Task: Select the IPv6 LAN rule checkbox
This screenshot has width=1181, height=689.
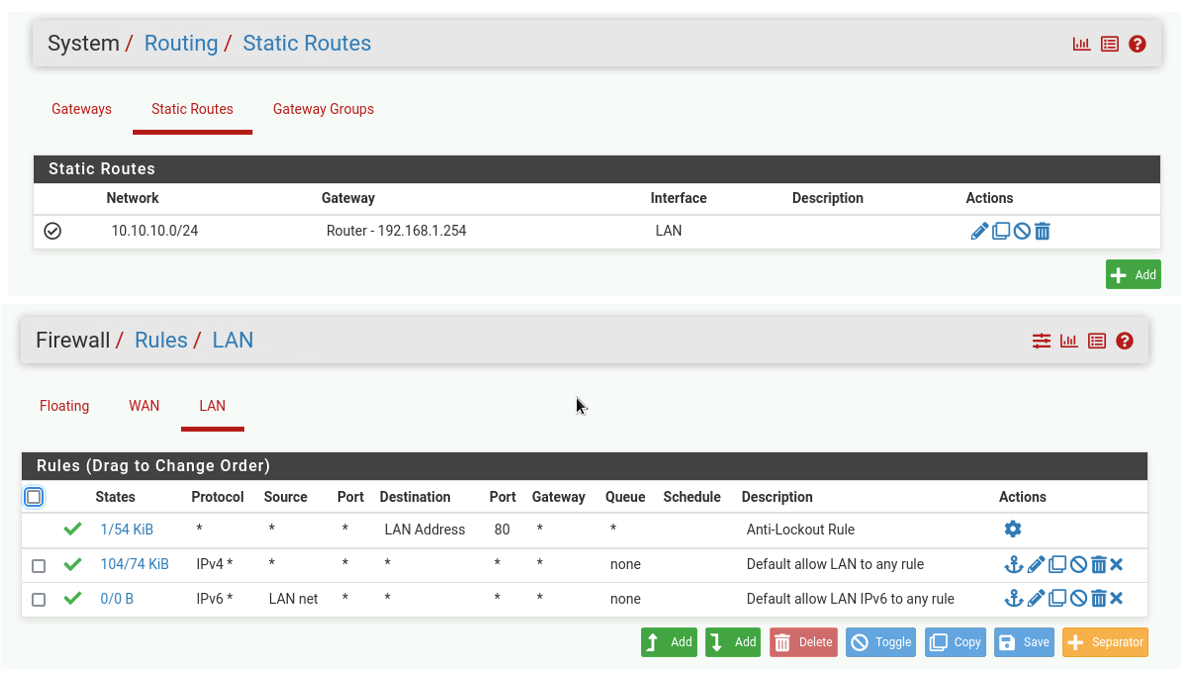Action: pyautogui.click(x=39, y=600)
